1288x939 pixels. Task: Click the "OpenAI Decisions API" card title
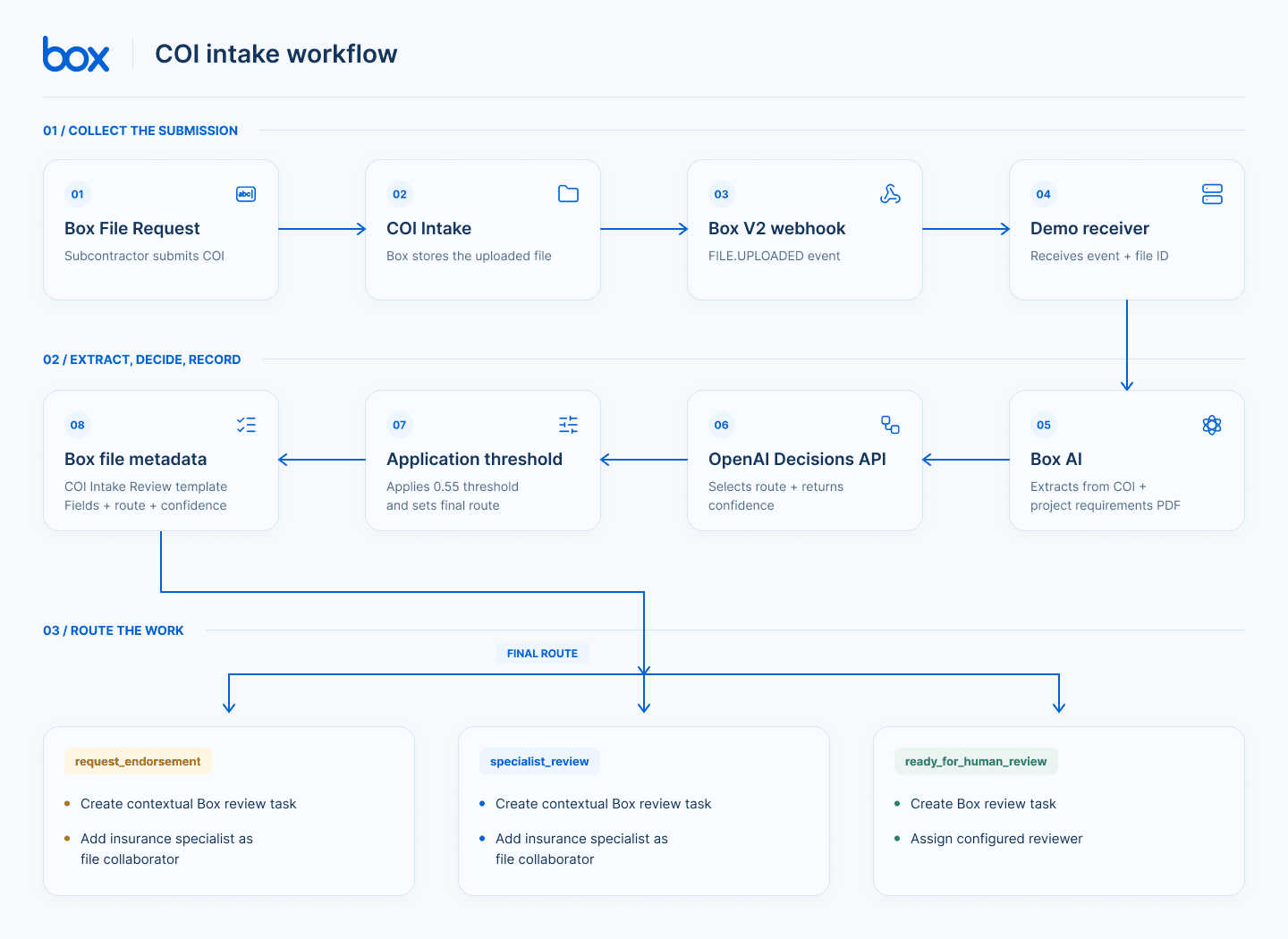[x=797, y=459]
